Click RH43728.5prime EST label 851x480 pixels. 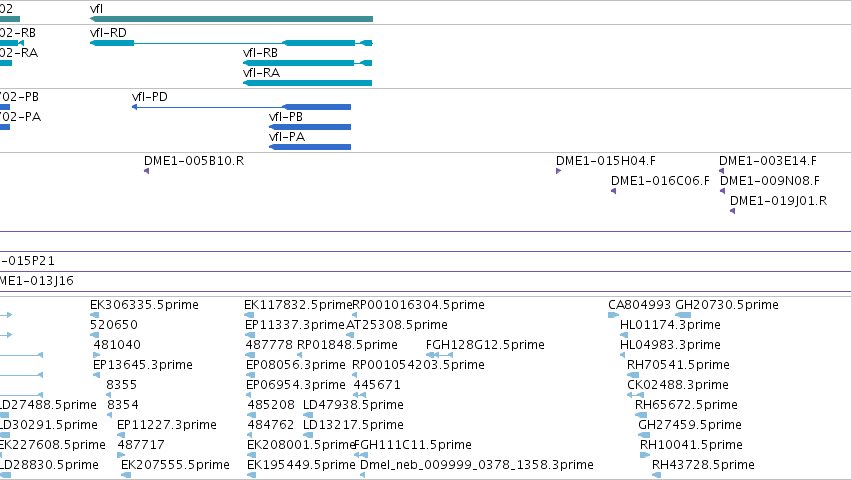703,465
